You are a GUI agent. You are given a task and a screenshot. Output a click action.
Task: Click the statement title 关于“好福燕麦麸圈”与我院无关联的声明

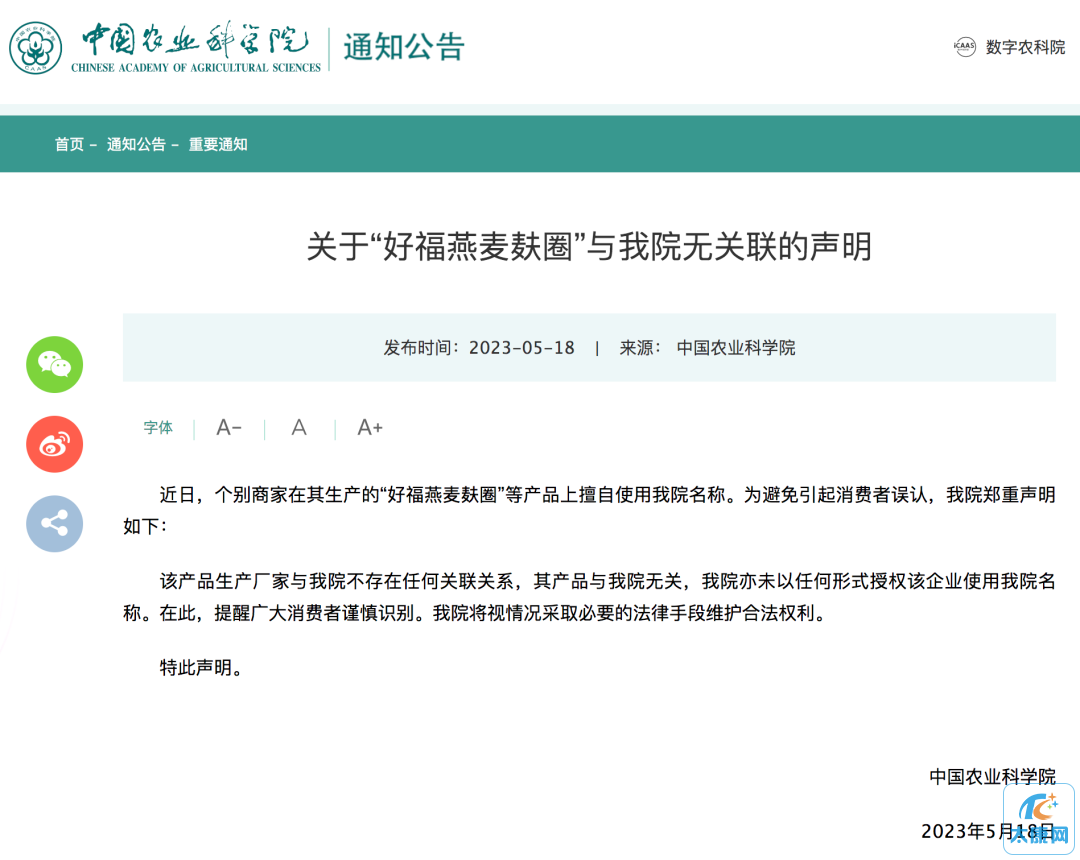point(589,247)
